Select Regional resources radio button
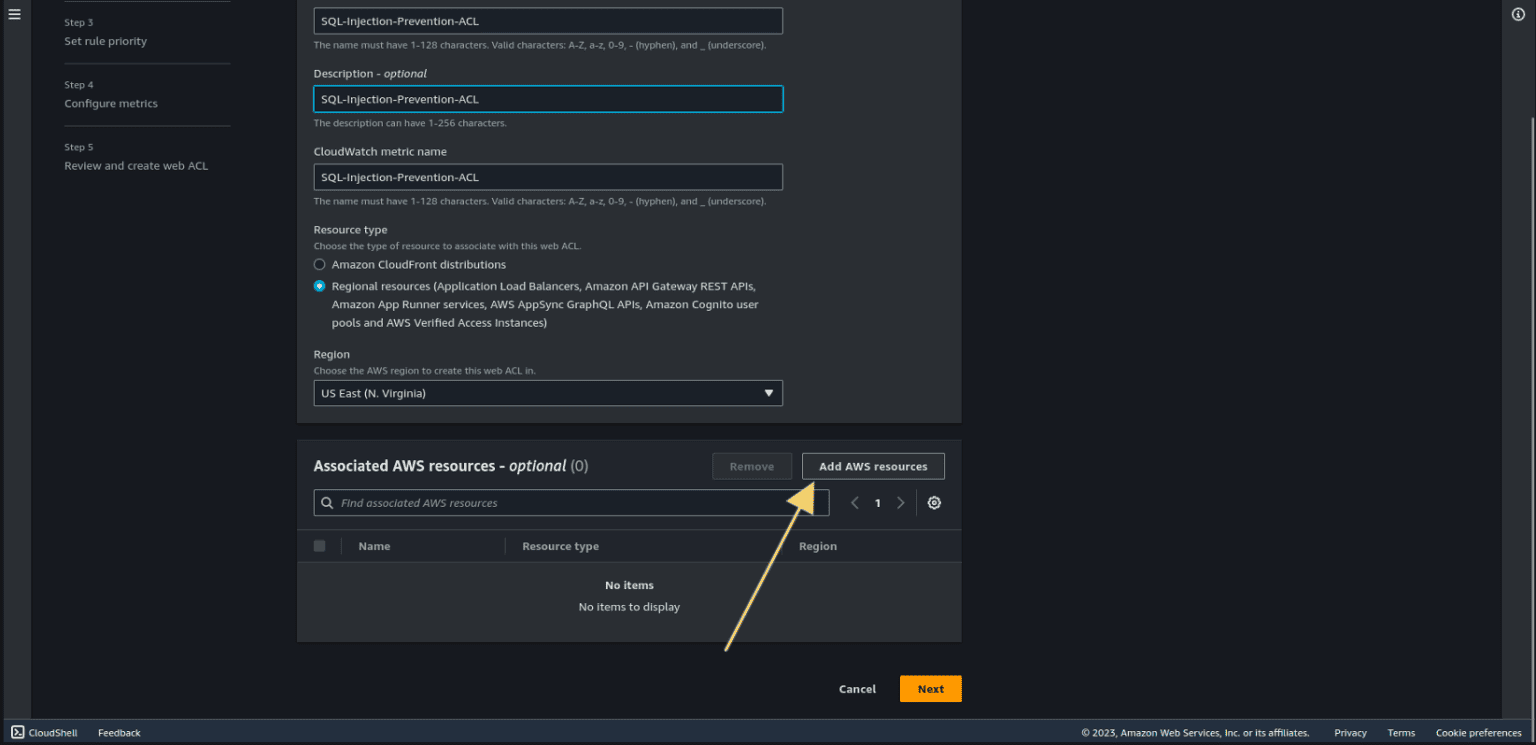1536x745 pixels. coord(320,286)
